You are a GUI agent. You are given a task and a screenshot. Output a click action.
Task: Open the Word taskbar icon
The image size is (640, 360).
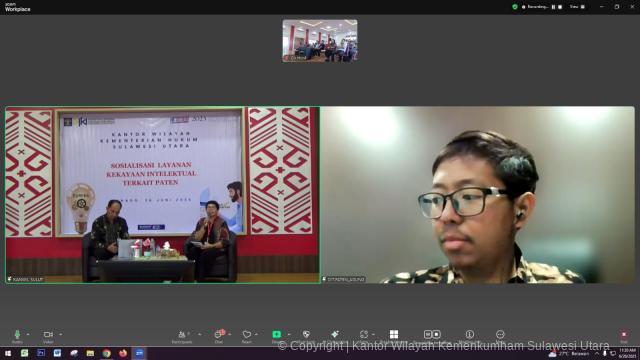57,353
